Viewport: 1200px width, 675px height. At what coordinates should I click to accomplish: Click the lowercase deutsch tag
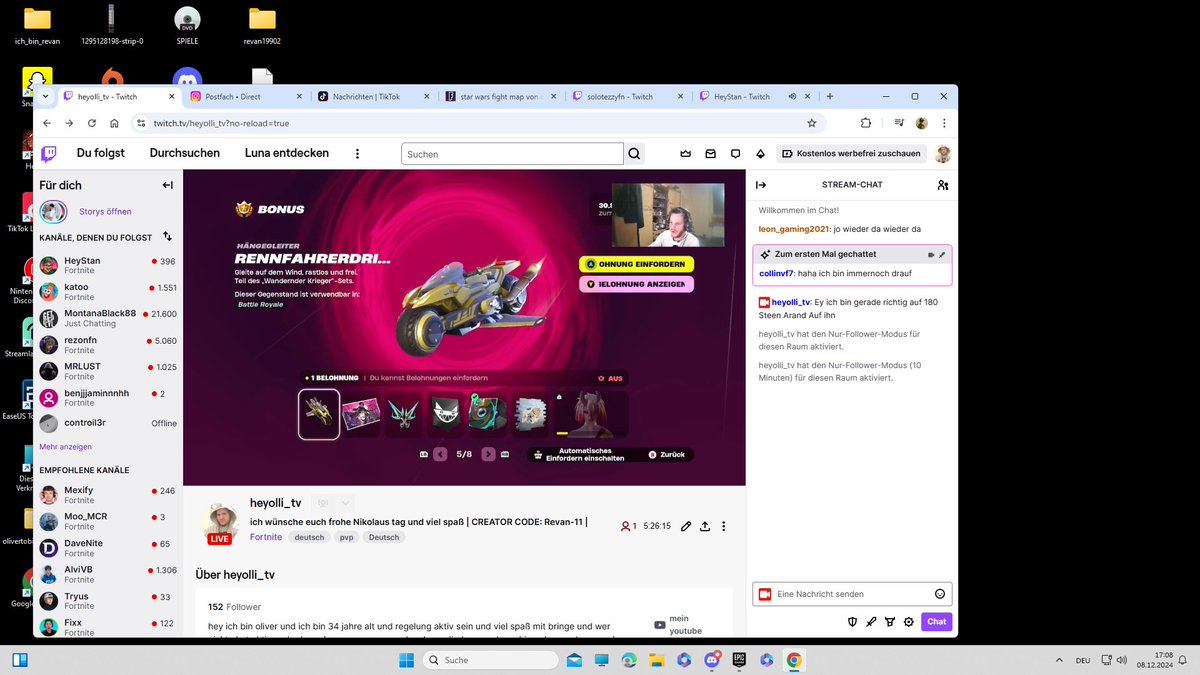pyautogui.click(x=309, y=537)
